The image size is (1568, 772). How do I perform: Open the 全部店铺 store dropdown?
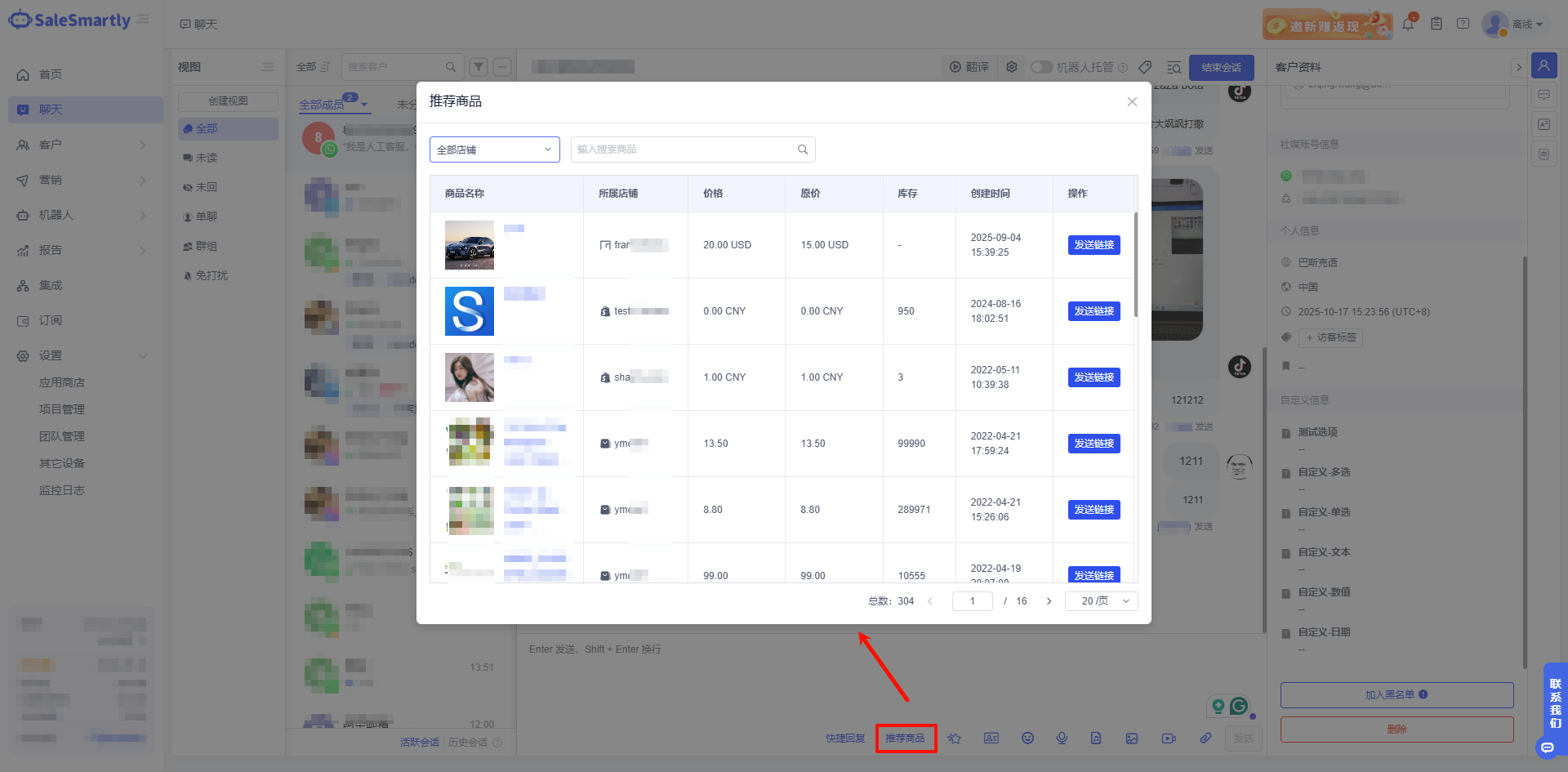(494, 149)
